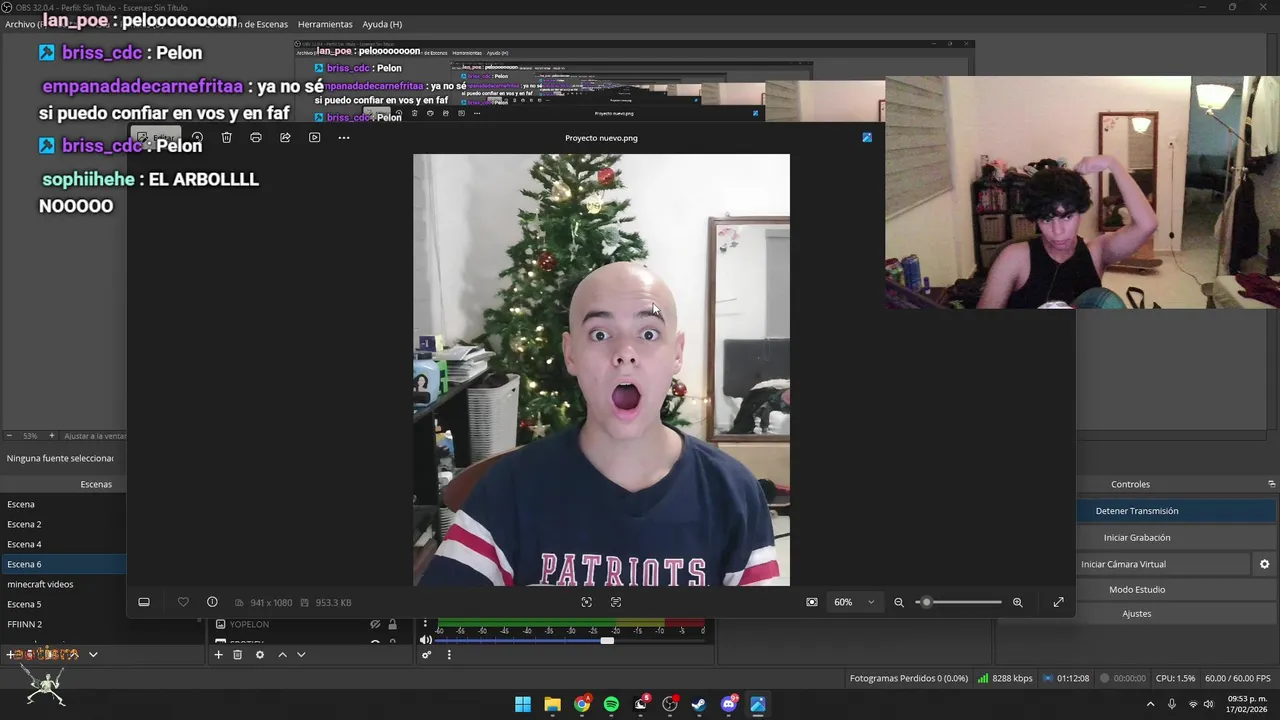Toggle visibility of YOPELON source

coord(375,625)
